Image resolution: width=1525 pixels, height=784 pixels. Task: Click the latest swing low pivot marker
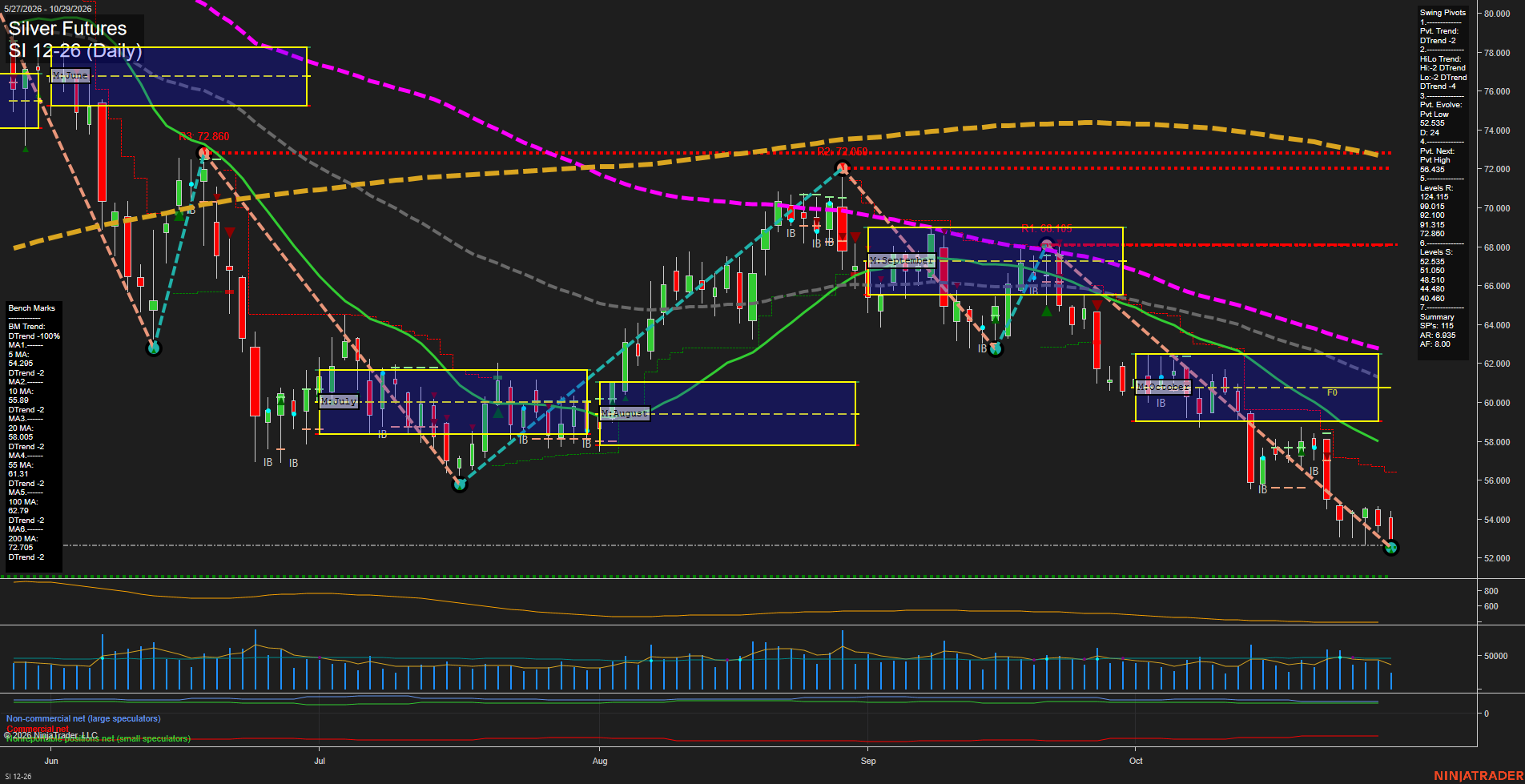[1391, 548]
